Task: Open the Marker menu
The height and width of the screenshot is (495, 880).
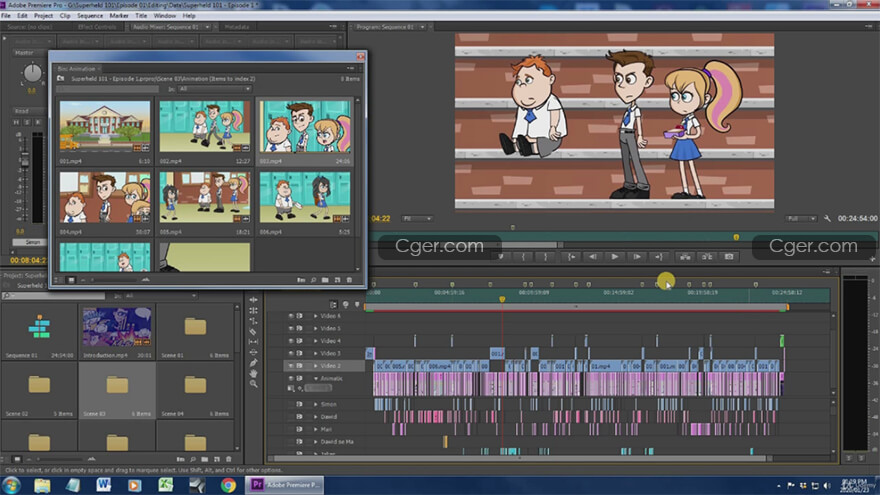Action: (x=119, y=16)
